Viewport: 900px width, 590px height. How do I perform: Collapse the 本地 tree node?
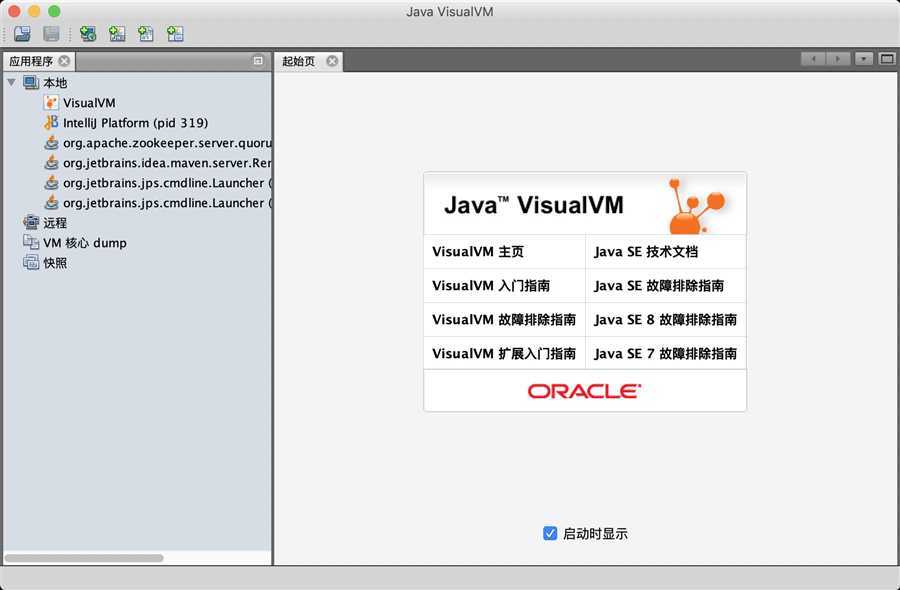tap(11, 82)
